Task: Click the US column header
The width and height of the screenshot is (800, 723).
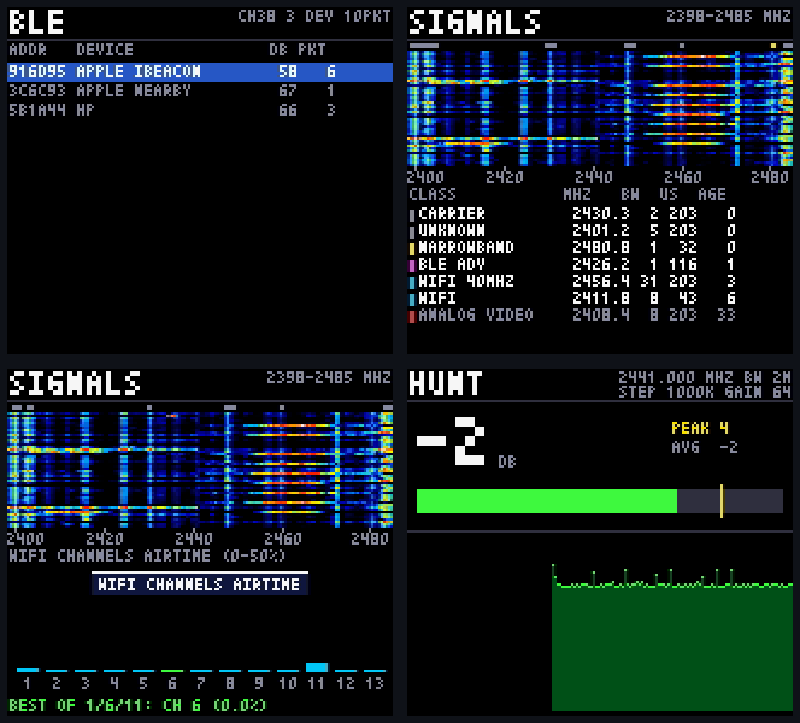Action: click(x=668, y=194)
